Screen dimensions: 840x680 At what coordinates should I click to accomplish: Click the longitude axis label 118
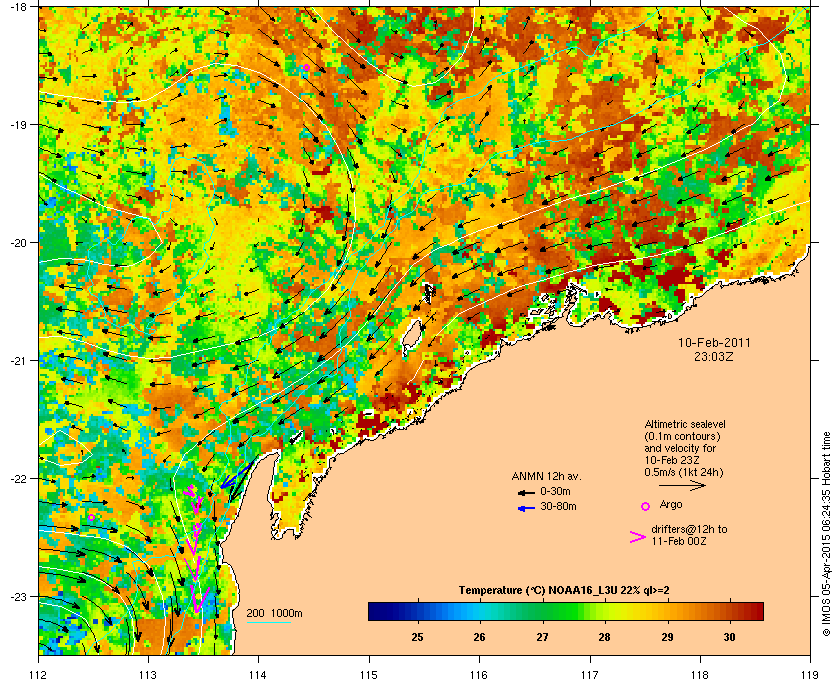(700, 674)
